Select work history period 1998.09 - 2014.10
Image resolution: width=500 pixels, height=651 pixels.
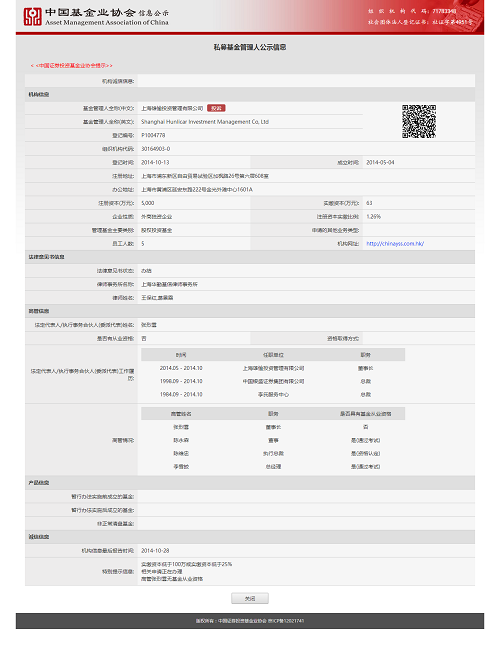[181, 381]
